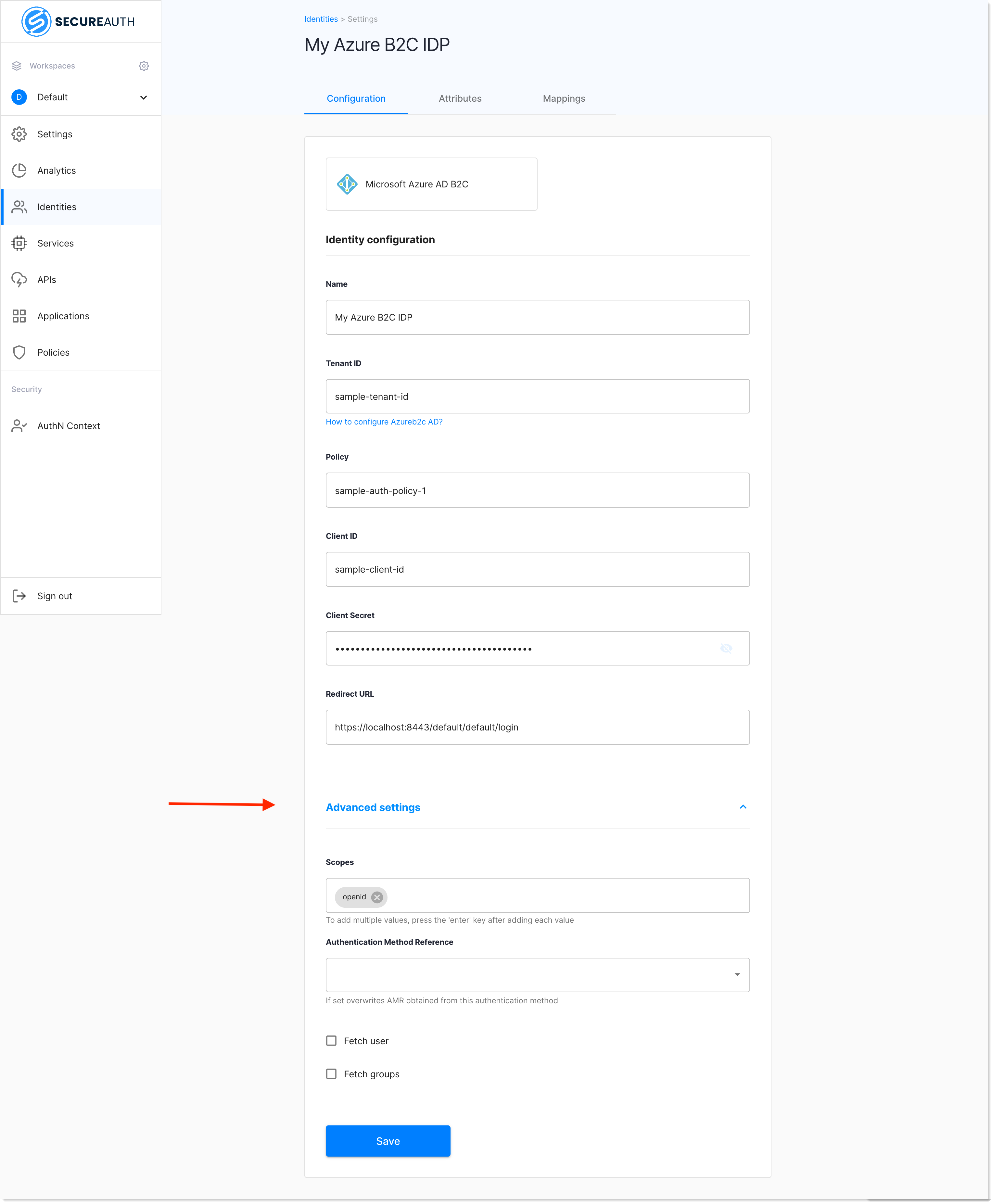Open Services in the sidebar

point(81,244)
